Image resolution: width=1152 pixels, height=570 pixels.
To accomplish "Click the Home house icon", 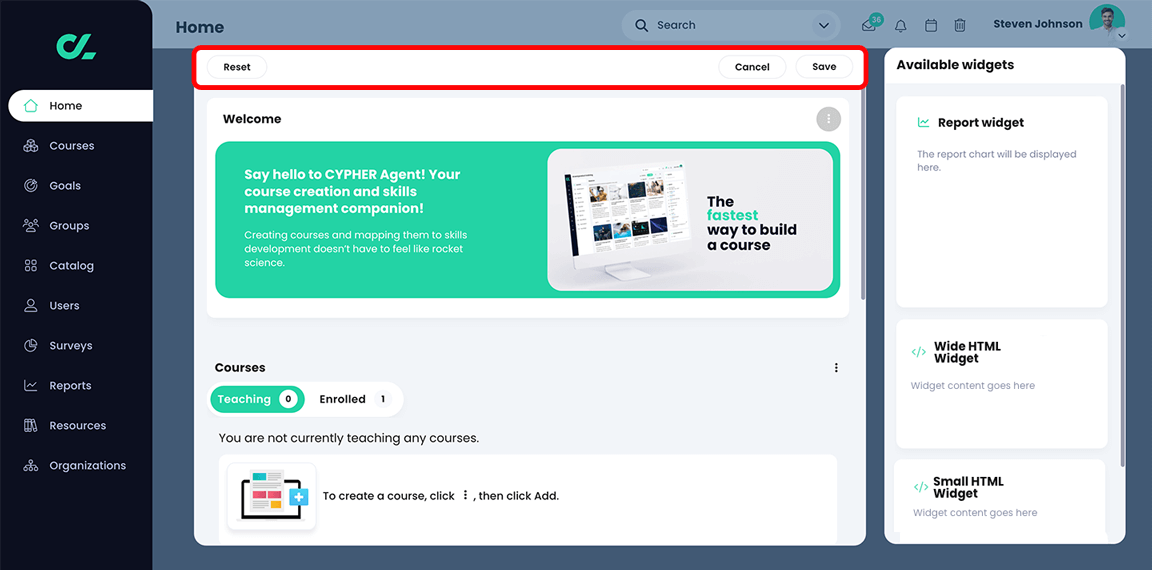I will tap(30, 106).
